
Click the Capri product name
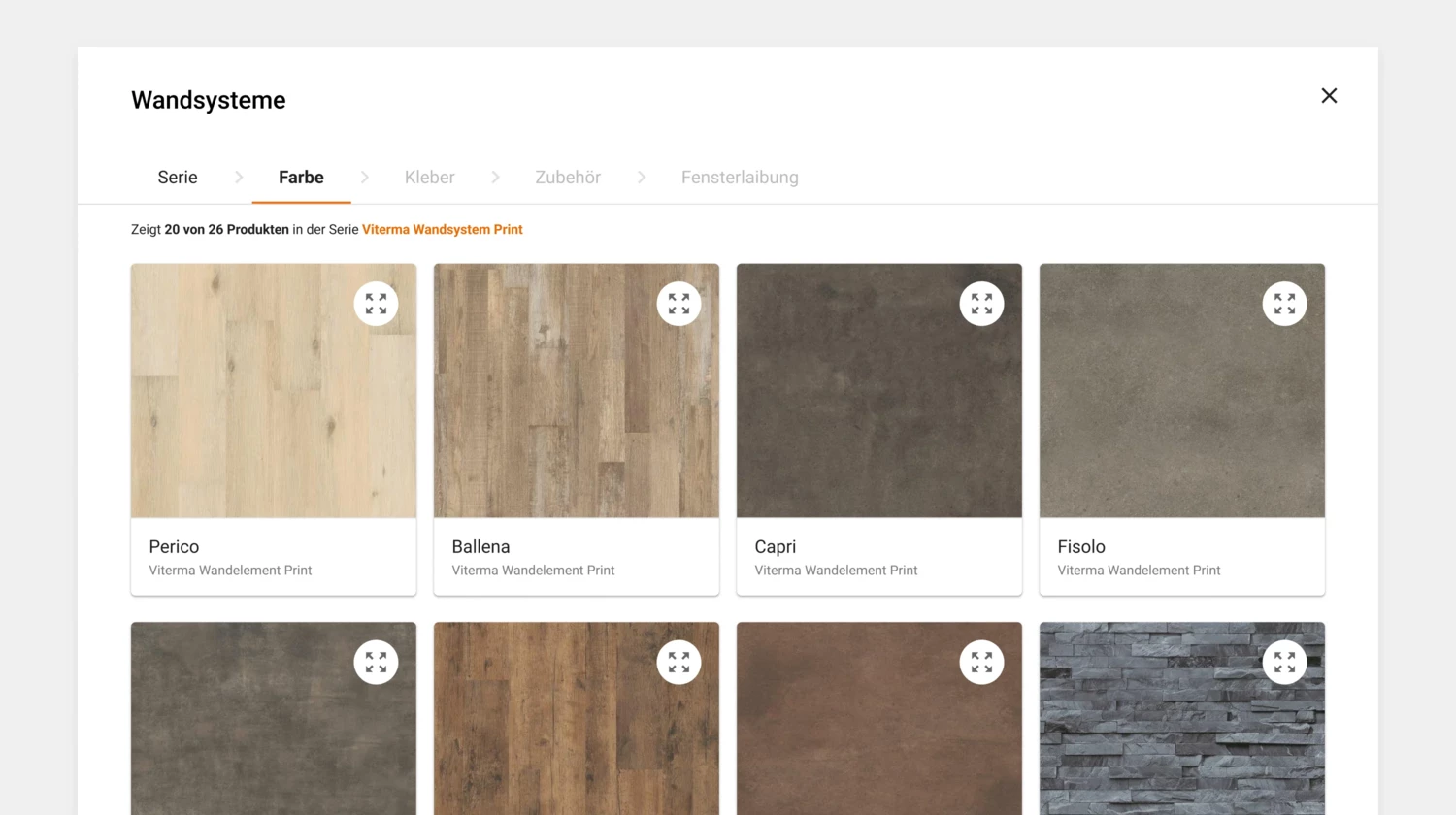click(775, 547)
